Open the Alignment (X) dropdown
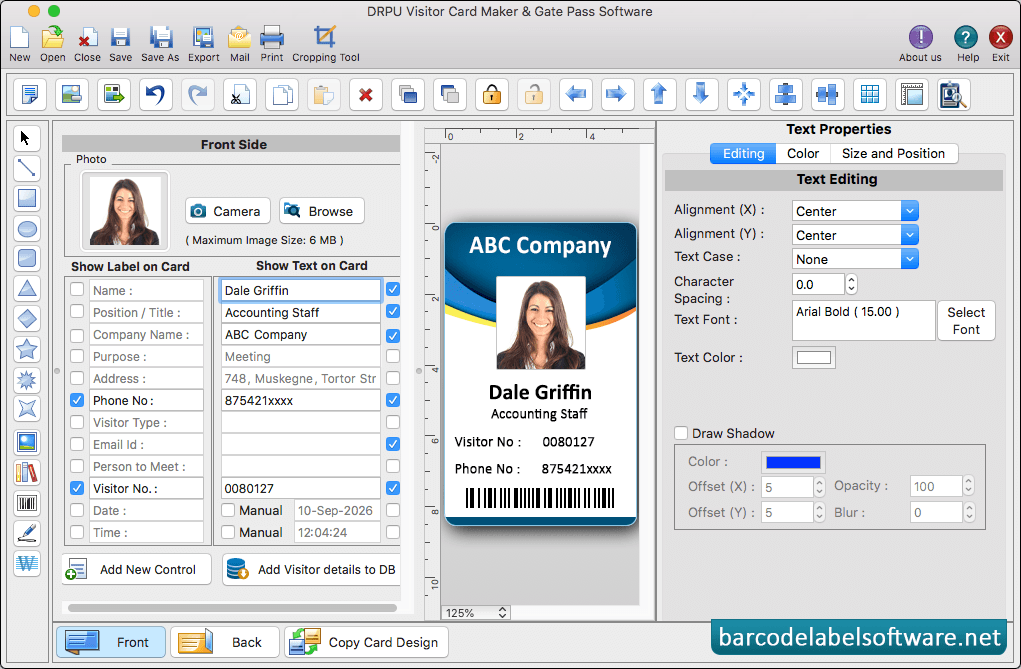 pos(855,211)
